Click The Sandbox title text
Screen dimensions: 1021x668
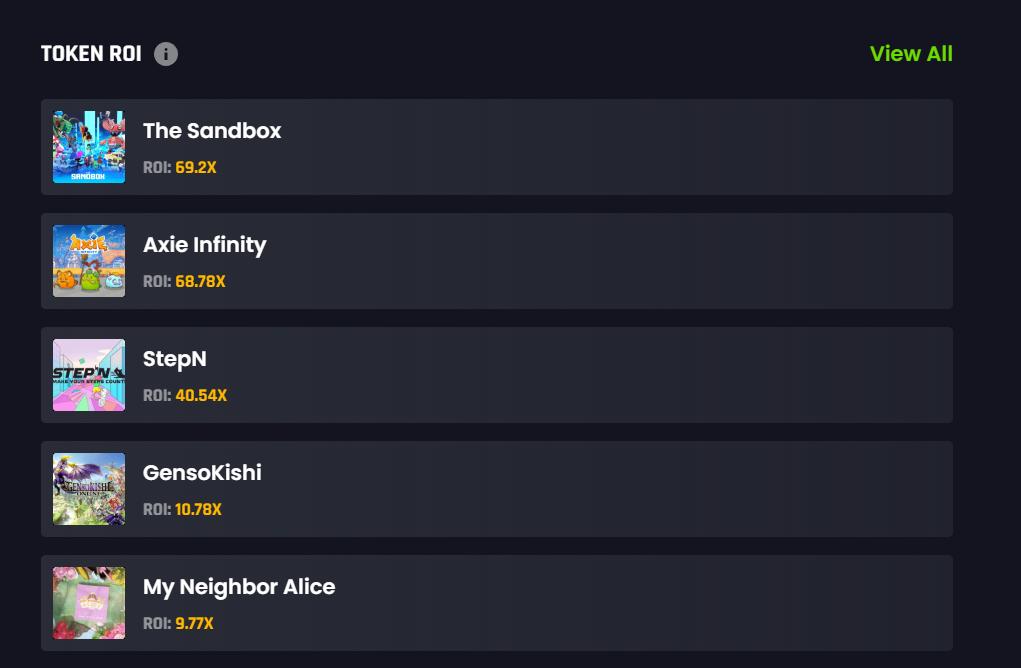(212, 131)
